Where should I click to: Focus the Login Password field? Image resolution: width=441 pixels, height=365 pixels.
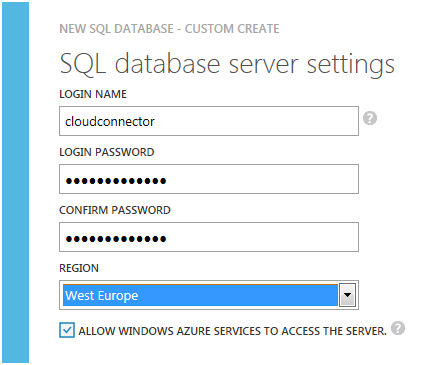click(x=209, y=179)
